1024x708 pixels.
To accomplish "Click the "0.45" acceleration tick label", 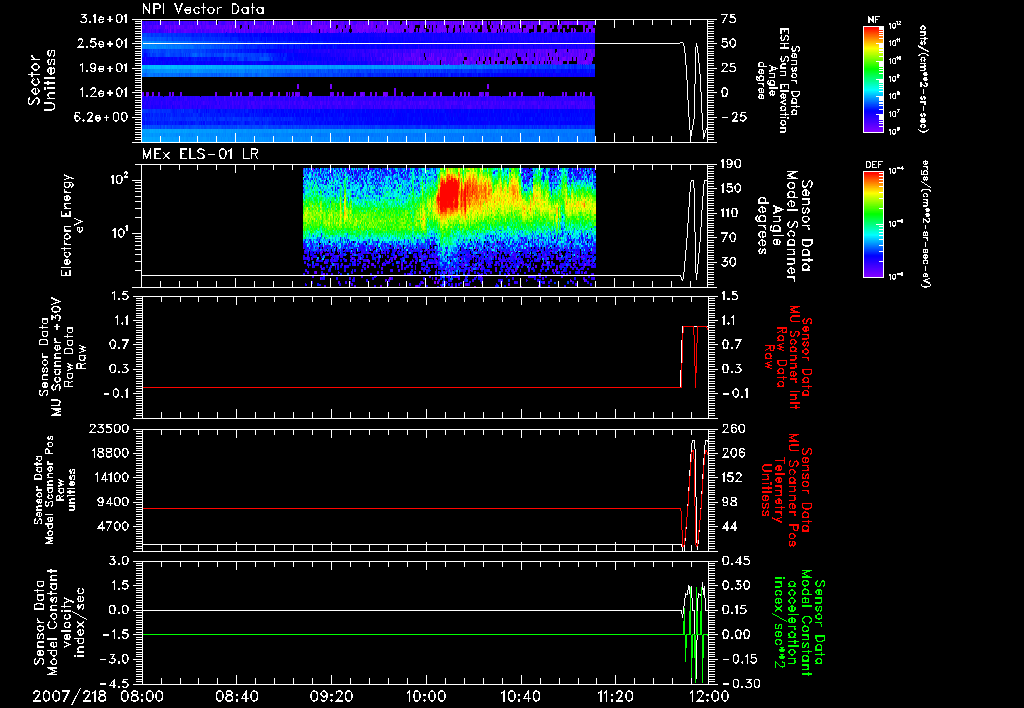I will pos(735,561).
